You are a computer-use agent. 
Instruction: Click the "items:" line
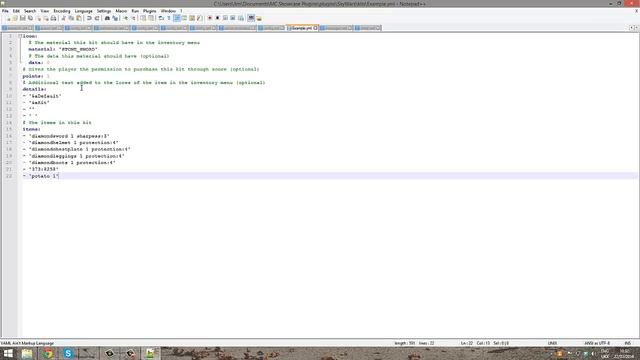pyautogui.click(x=31, y=129)
